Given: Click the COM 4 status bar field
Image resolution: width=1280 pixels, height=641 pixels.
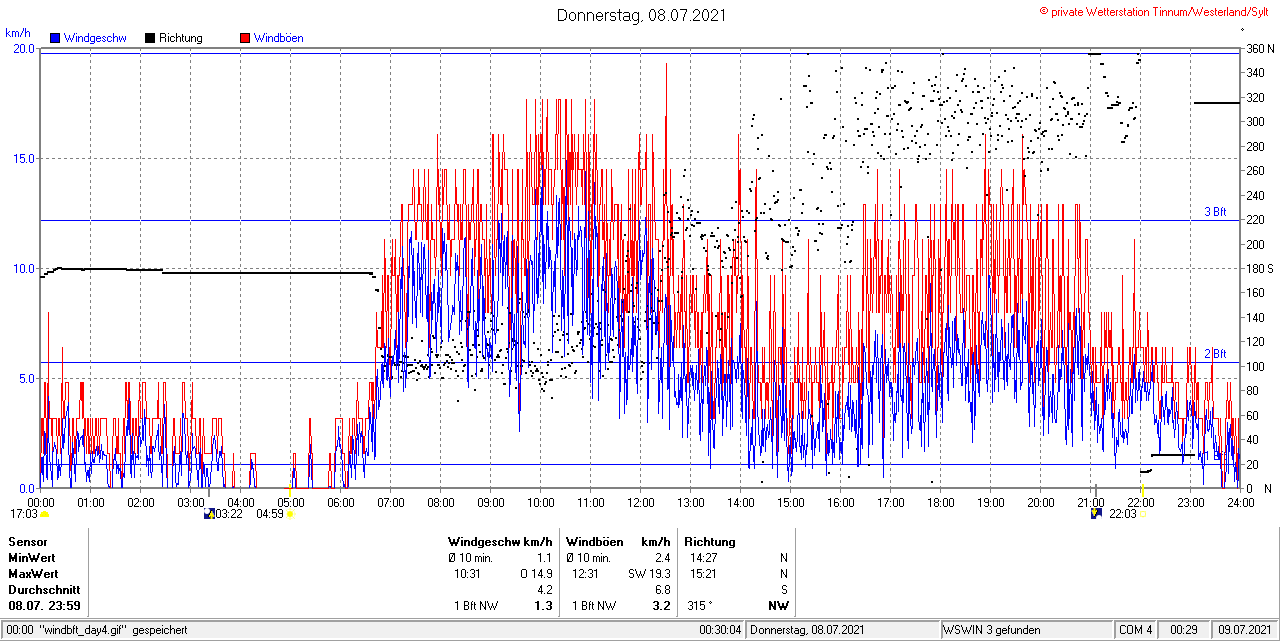Looking at the screenshot, I should tap(1136, 630).
